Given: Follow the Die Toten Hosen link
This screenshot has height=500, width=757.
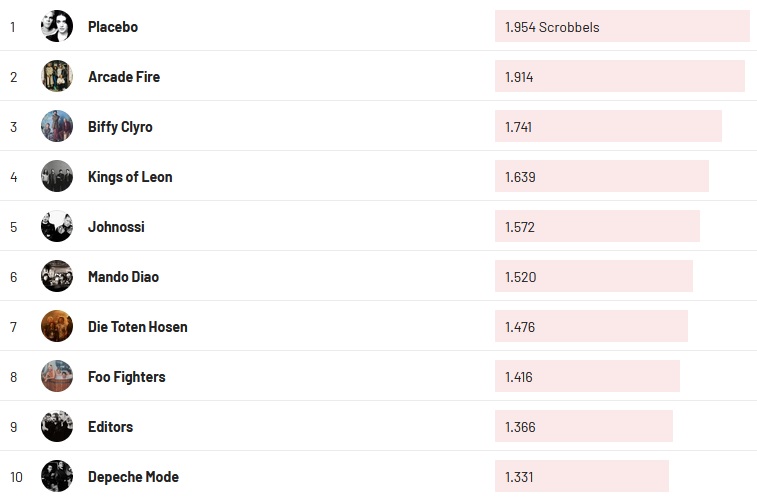Looking at the screenshot, I should (137, 327).
